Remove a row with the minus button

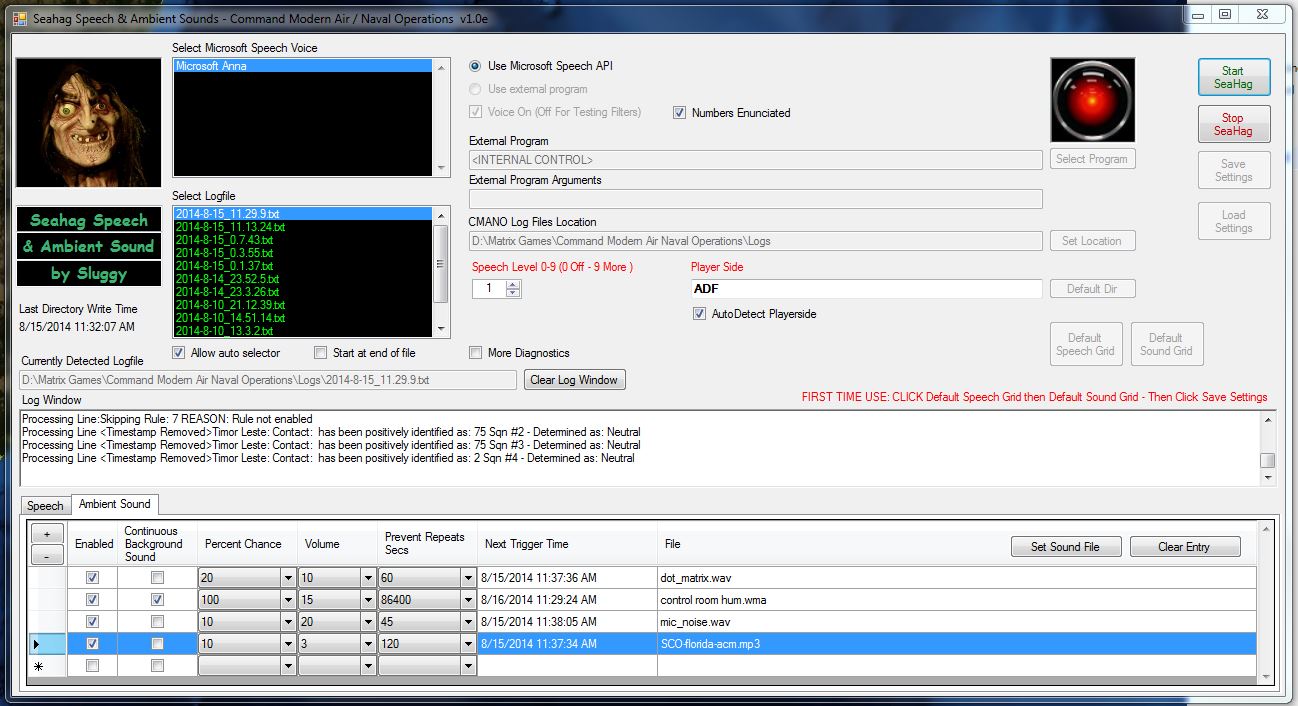(x=47, y=555)
